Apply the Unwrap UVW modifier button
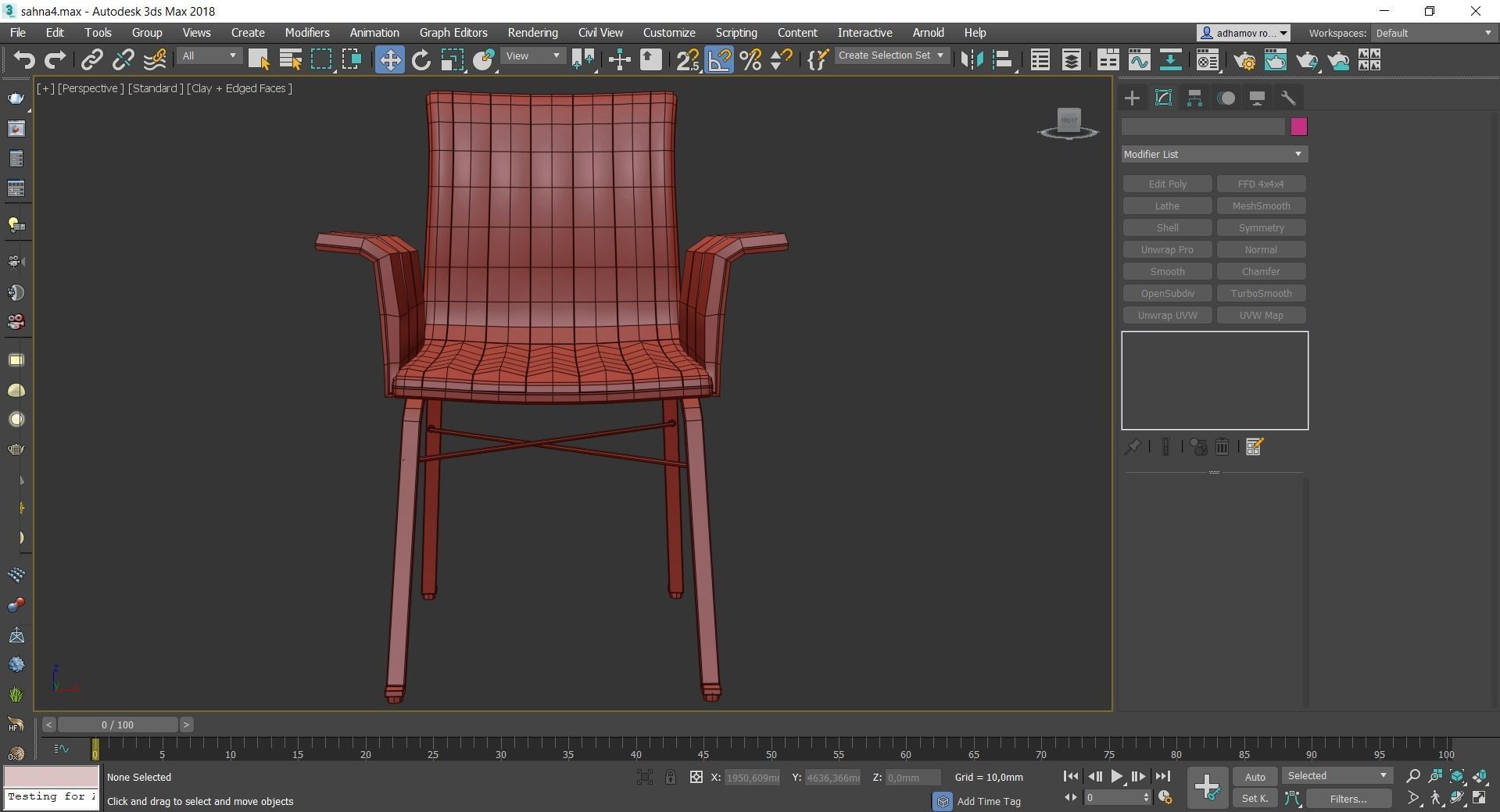1500x812 pixels. point(1167,315)
